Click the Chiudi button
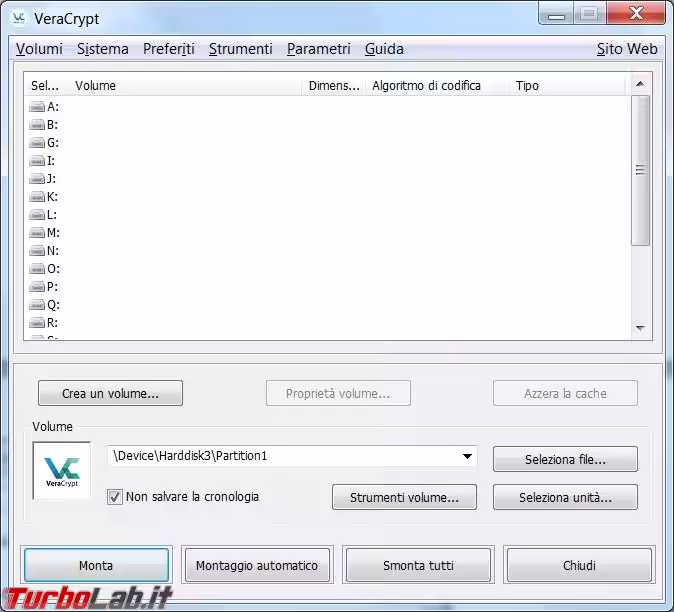Screen dimensions: 674x612 pos(579,565)
